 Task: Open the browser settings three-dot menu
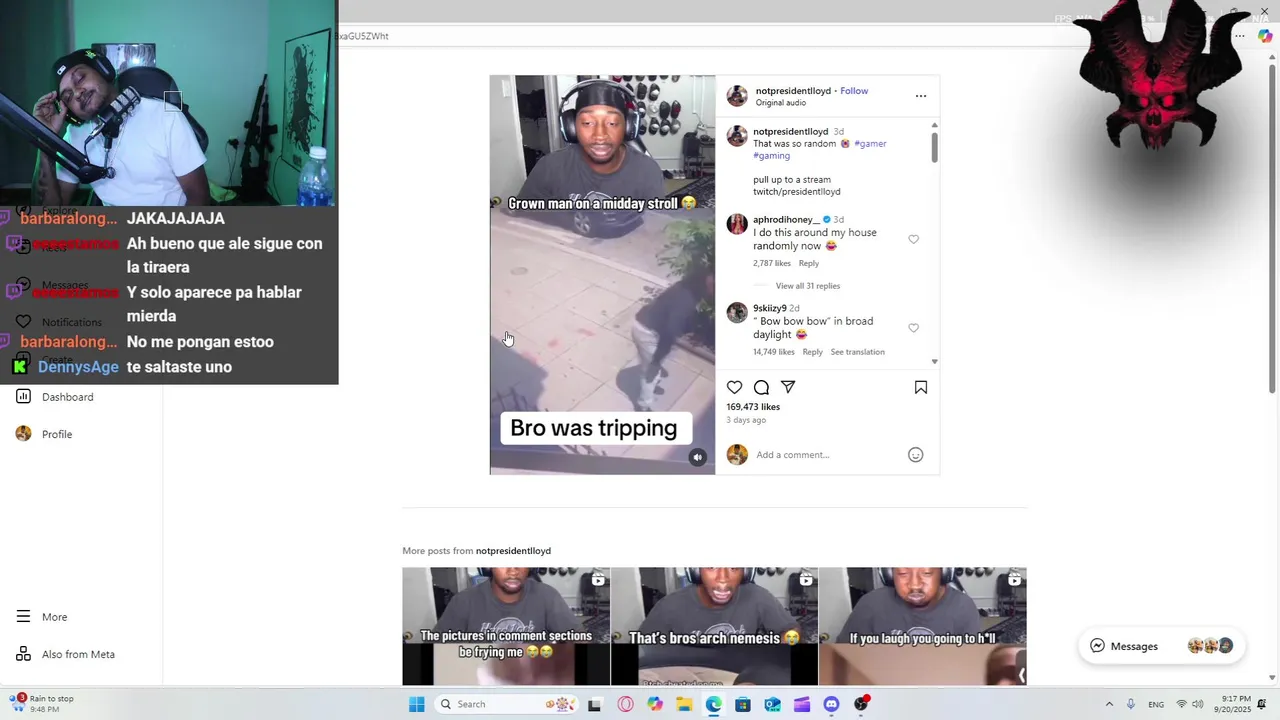click(x=1240, y=36)
